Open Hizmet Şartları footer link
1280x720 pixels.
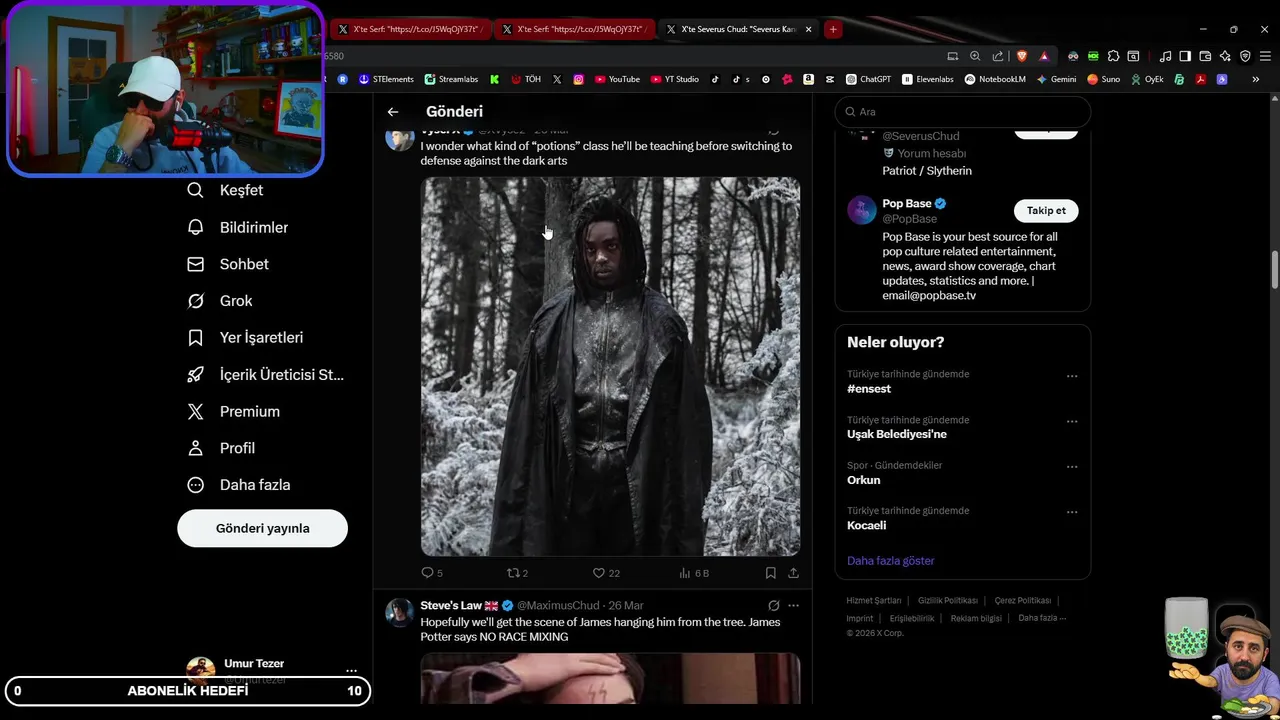pos(874,601)
